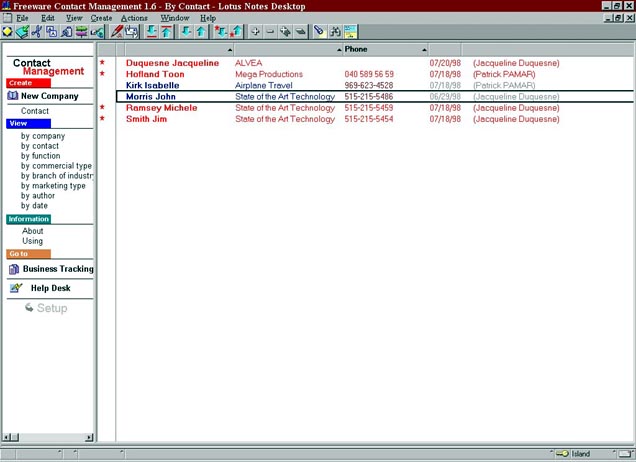Switch to the by branch of industry view
The image size is (636, 462).
57,176
